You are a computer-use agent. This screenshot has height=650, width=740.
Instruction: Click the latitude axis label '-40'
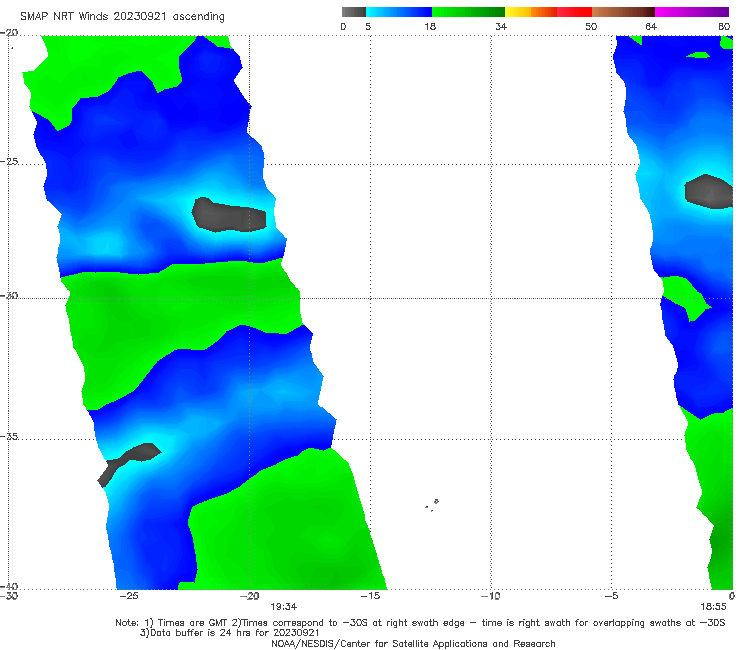click(9, 586)
